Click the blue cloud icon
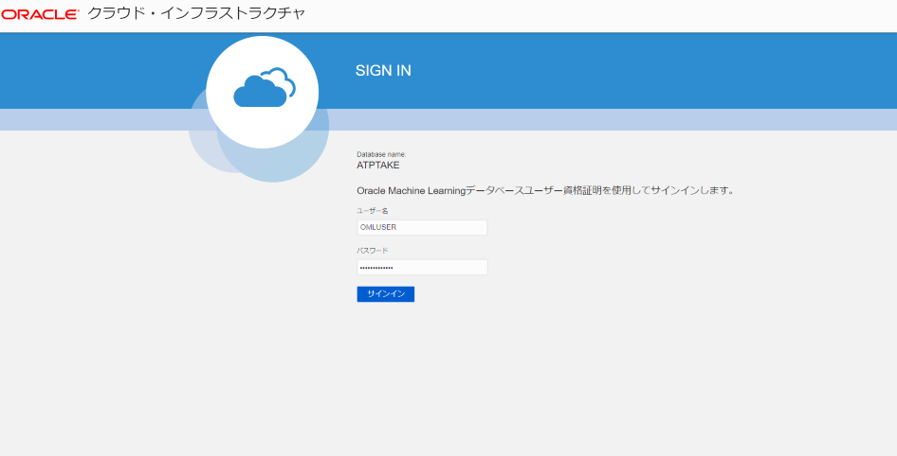 (264, 88)
